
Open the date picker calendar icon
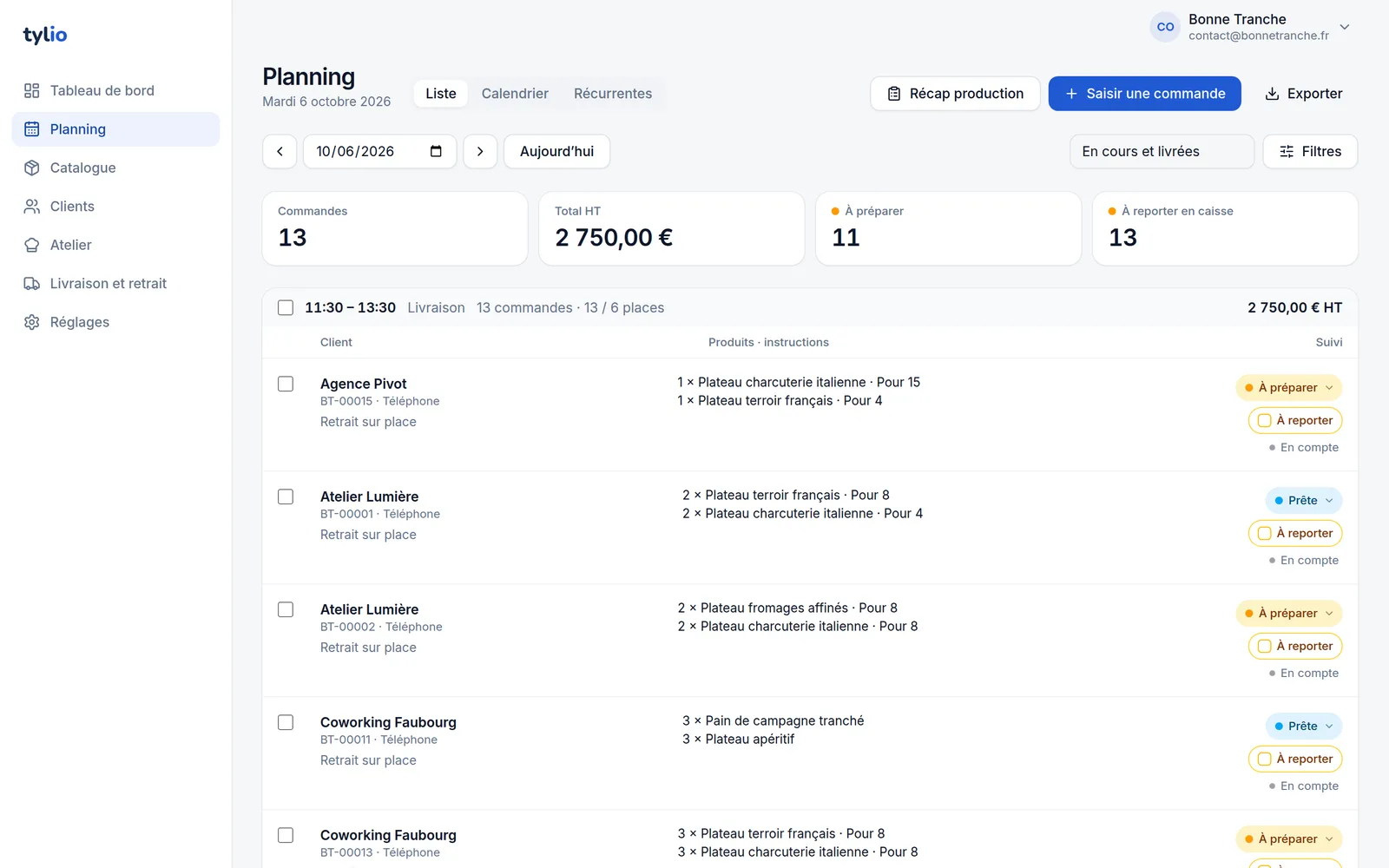point(436,151)
